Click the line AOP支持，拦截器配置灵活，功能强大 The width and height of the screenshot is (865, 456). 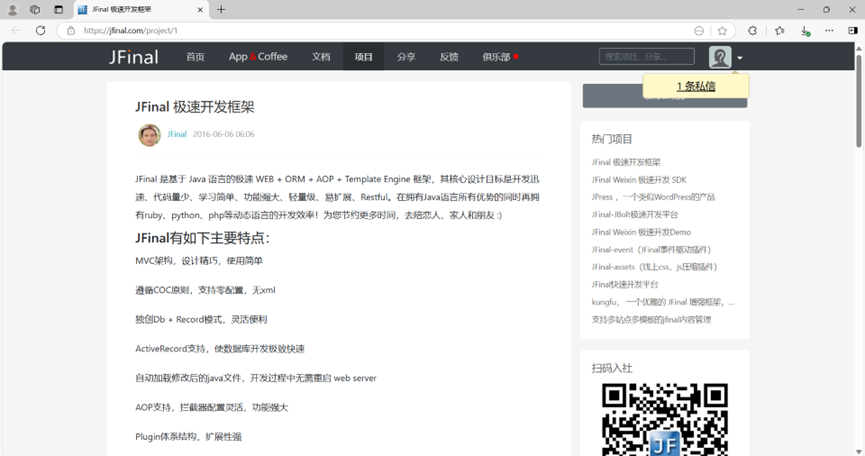pyautogui.click(x=211, y=407)
